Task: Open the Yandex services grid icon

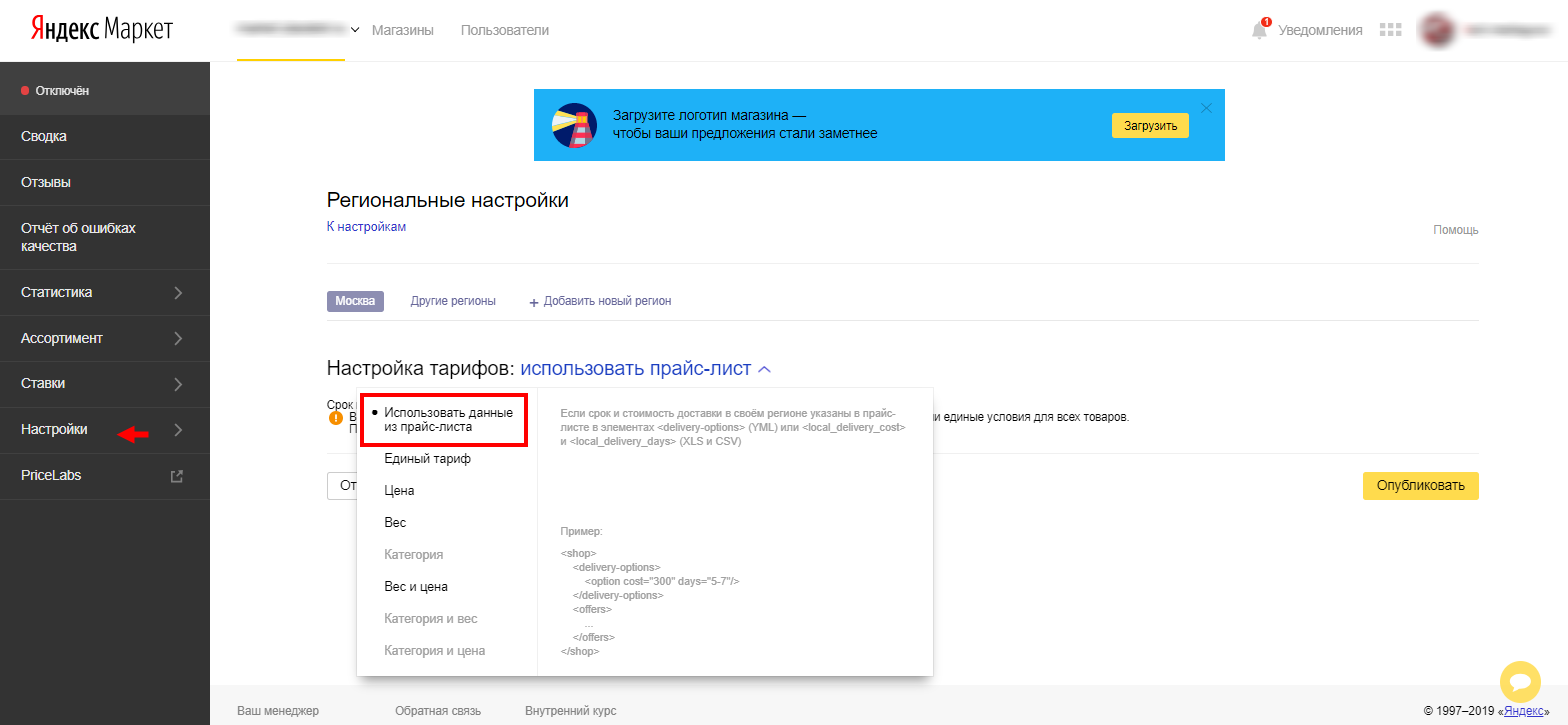Action: coord(1390,30)
